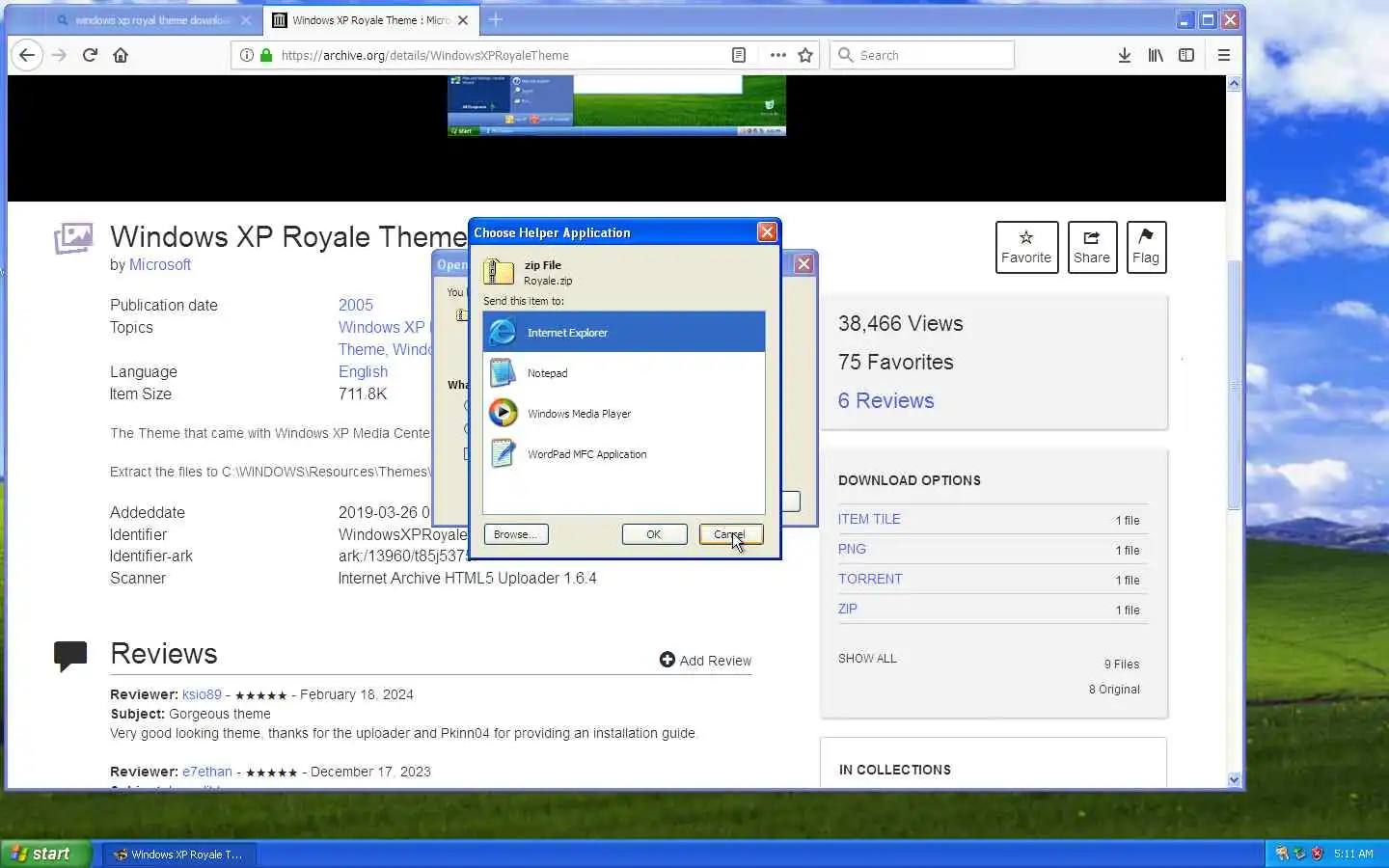
Task: Click the XP desktop preview thumbnail
Action: tap(616, 105)
